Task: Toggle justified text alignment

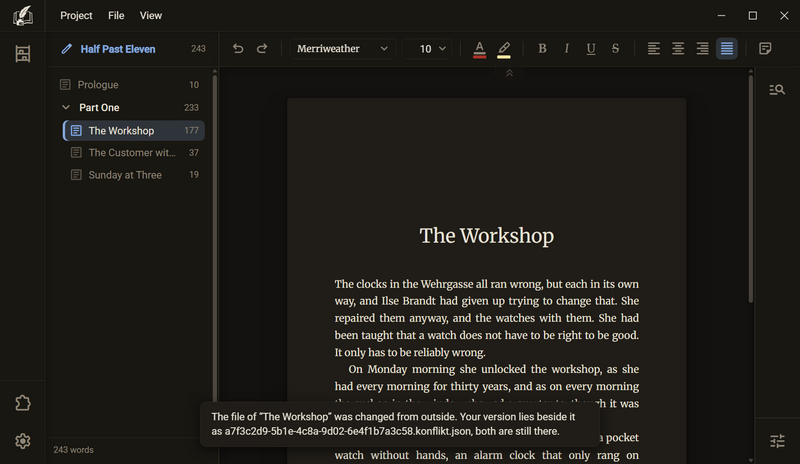Action: 727,48
